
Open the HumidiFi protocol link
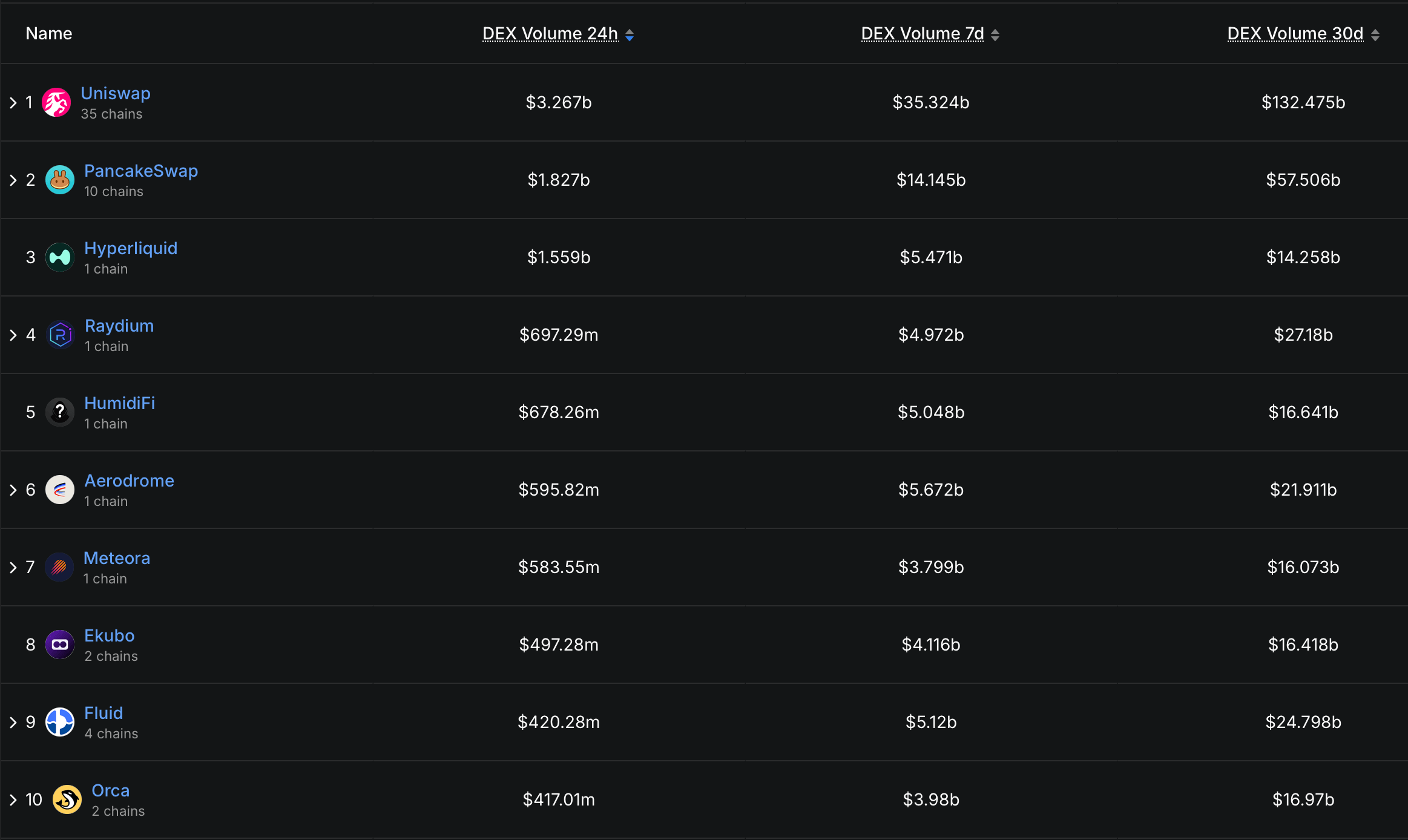tap(119, 403)
